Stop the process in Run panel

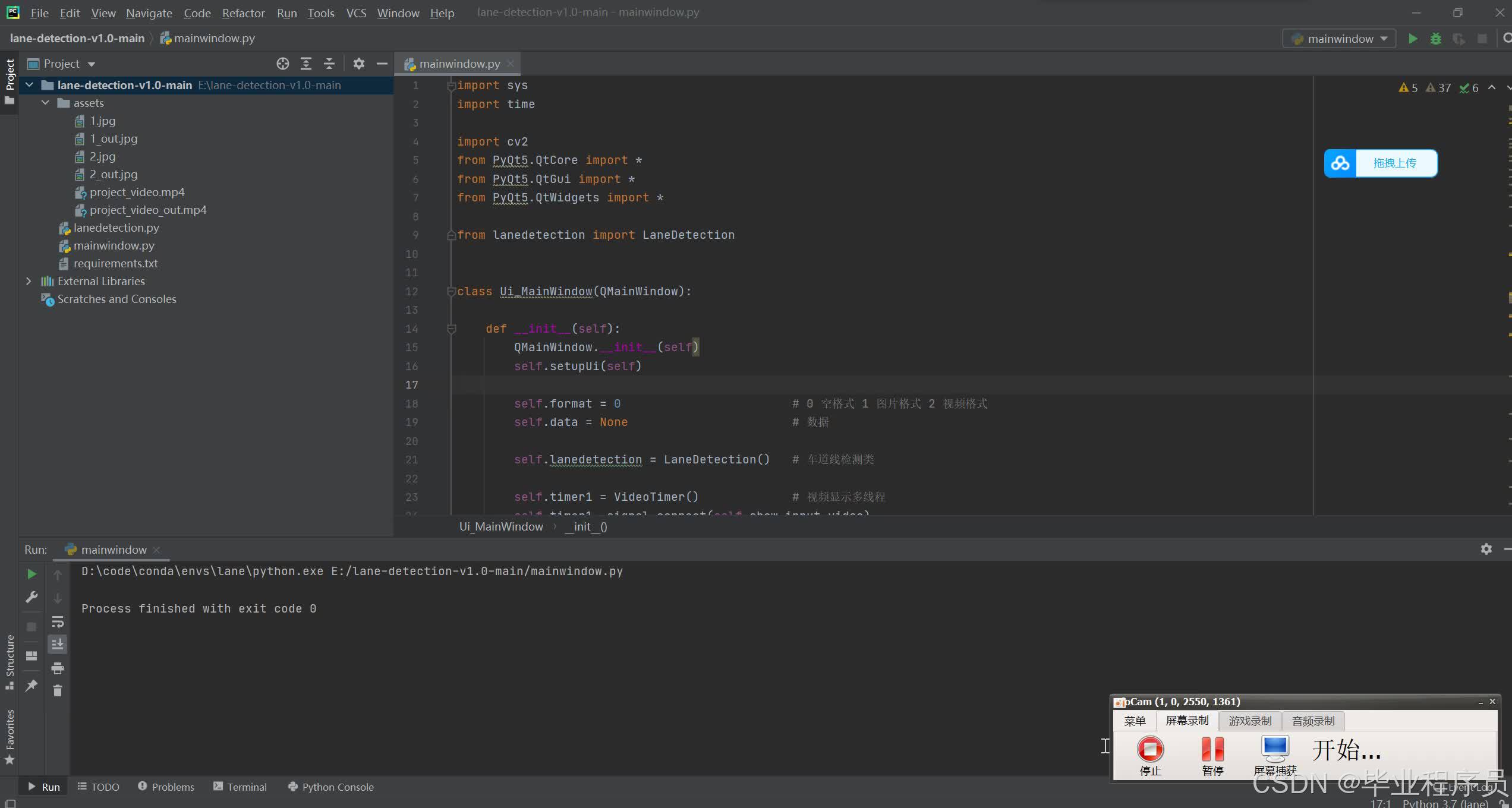[31, 627]
